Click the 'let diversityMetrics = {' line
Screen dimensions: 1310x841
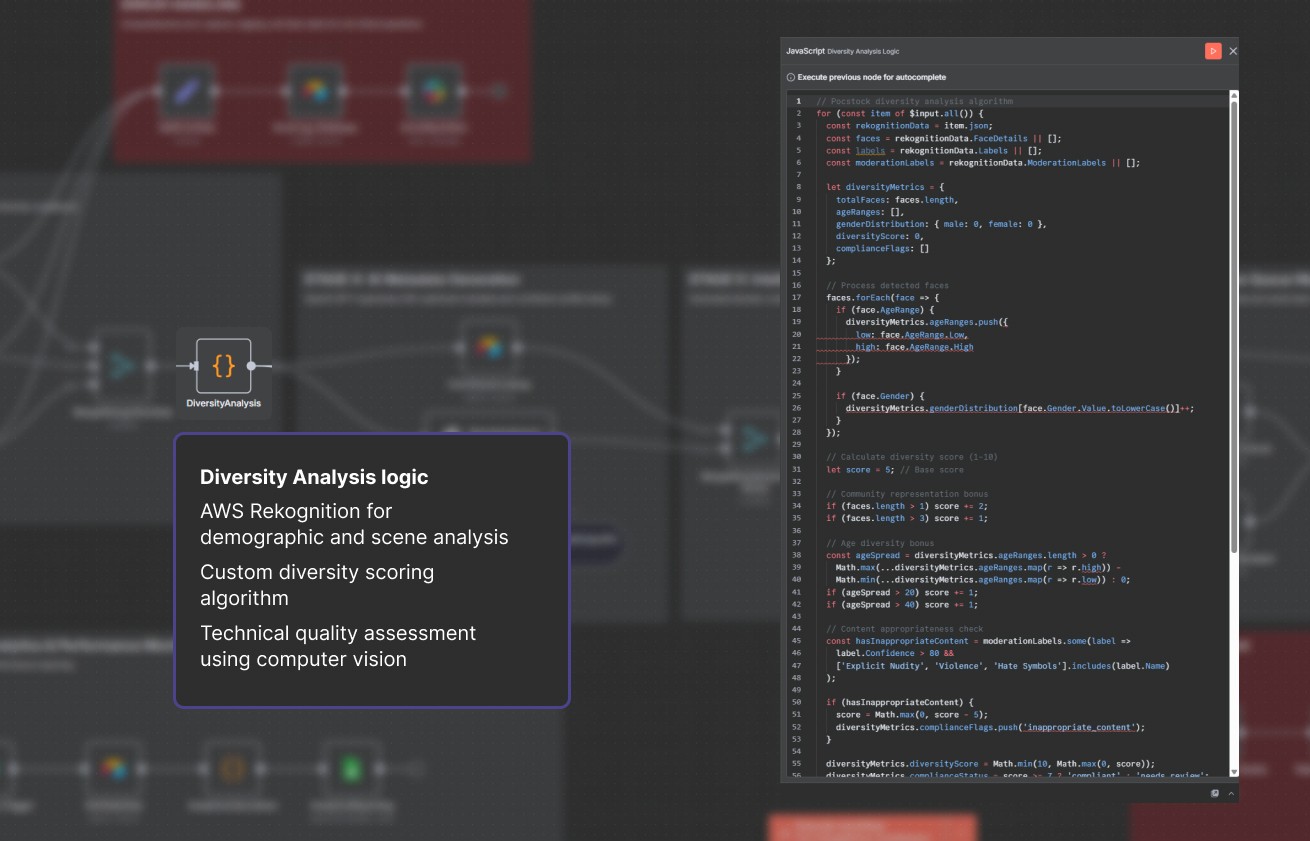click(885, 187)
